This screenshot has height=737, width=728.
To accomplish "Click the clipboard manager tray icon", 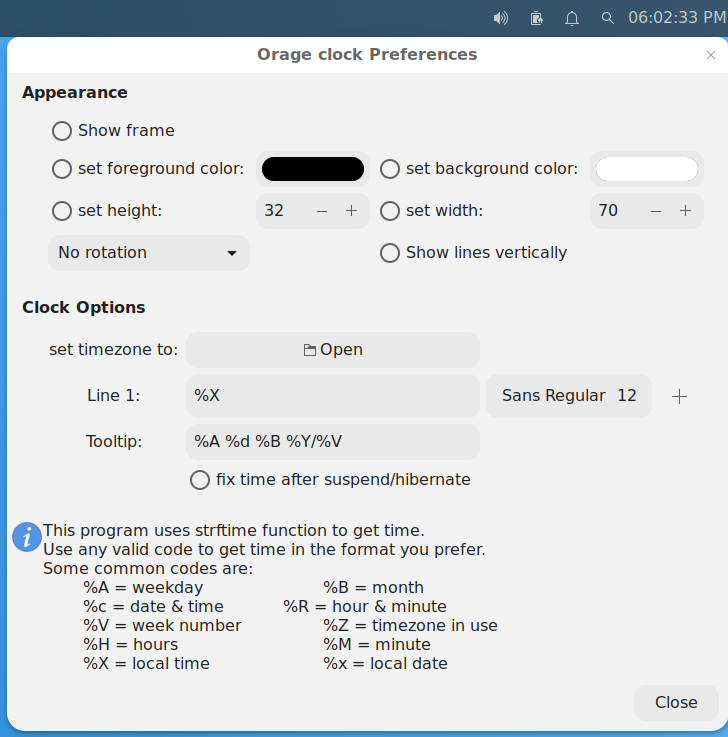I will 536,18.
